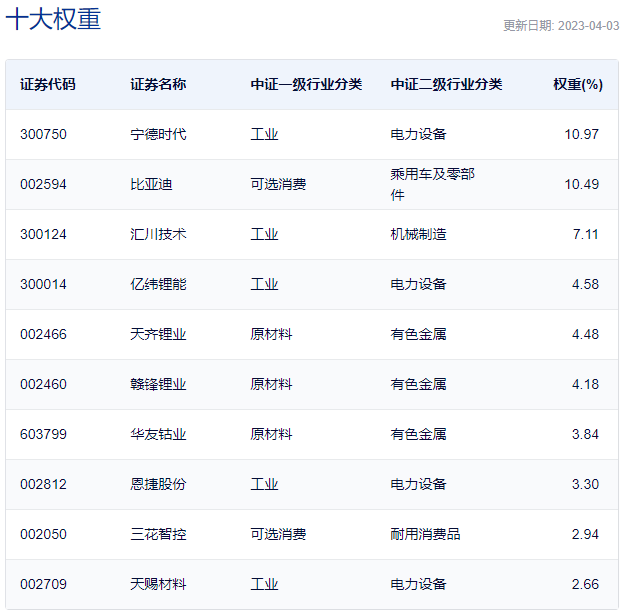Click 乘用车及零部件 industry cell

tap(432, 185)
